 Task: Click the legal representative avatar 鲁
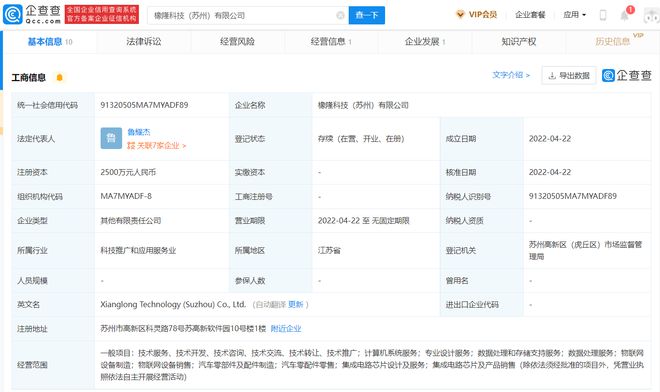click(x=111, y=138)
